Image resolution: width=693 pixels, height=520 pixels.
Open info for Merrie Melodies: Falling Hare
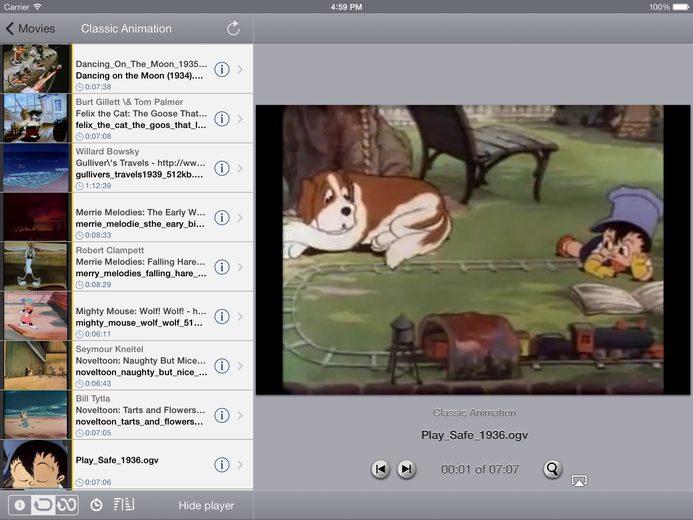[x=222, y=267]
